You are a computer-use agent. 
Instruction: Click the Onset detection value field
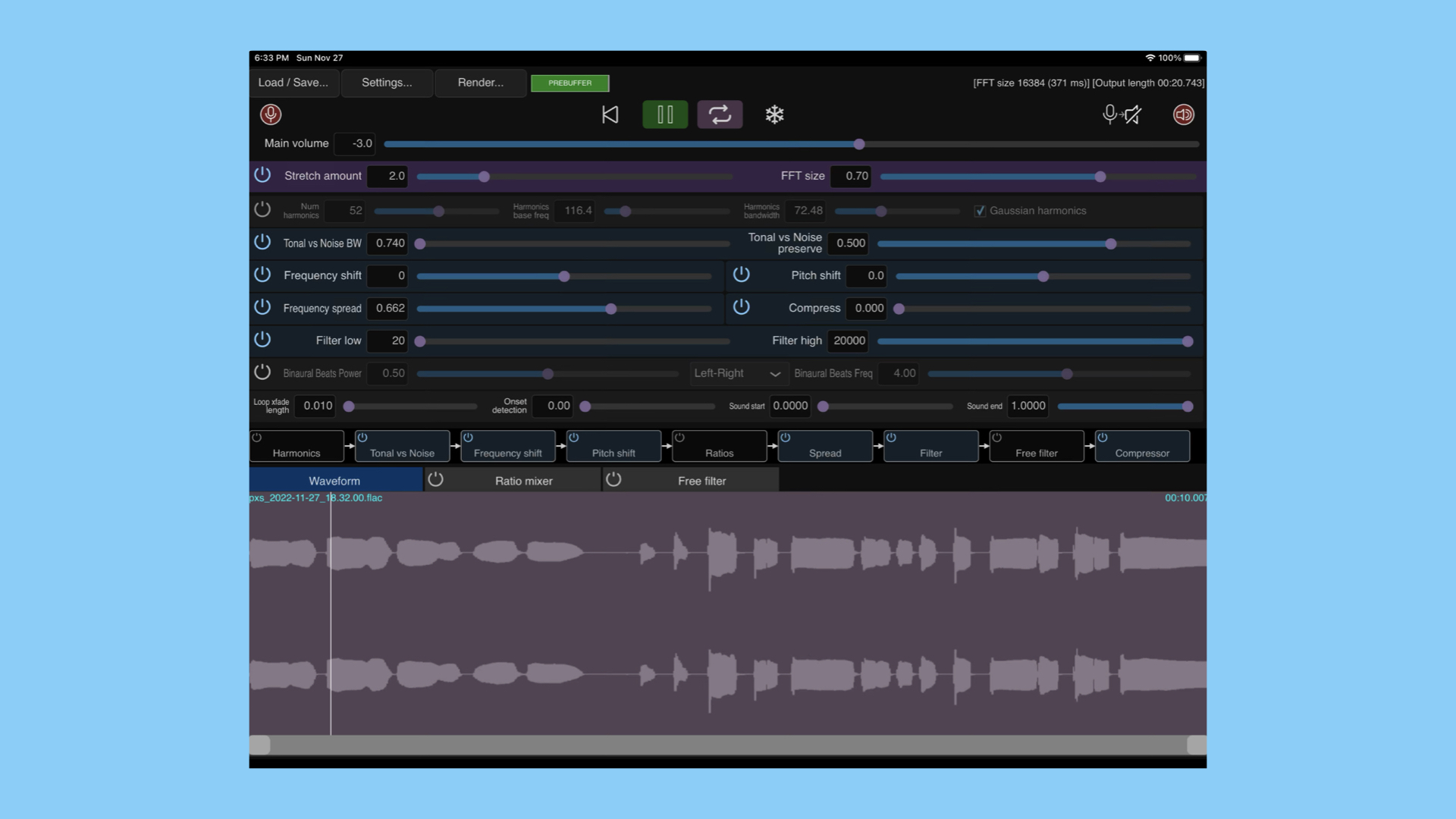click(x=552, y=406)
